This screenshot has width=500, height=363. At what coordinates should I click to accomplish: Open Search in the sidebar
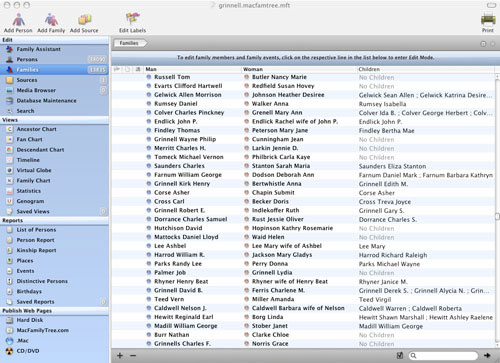click(54, 111)
